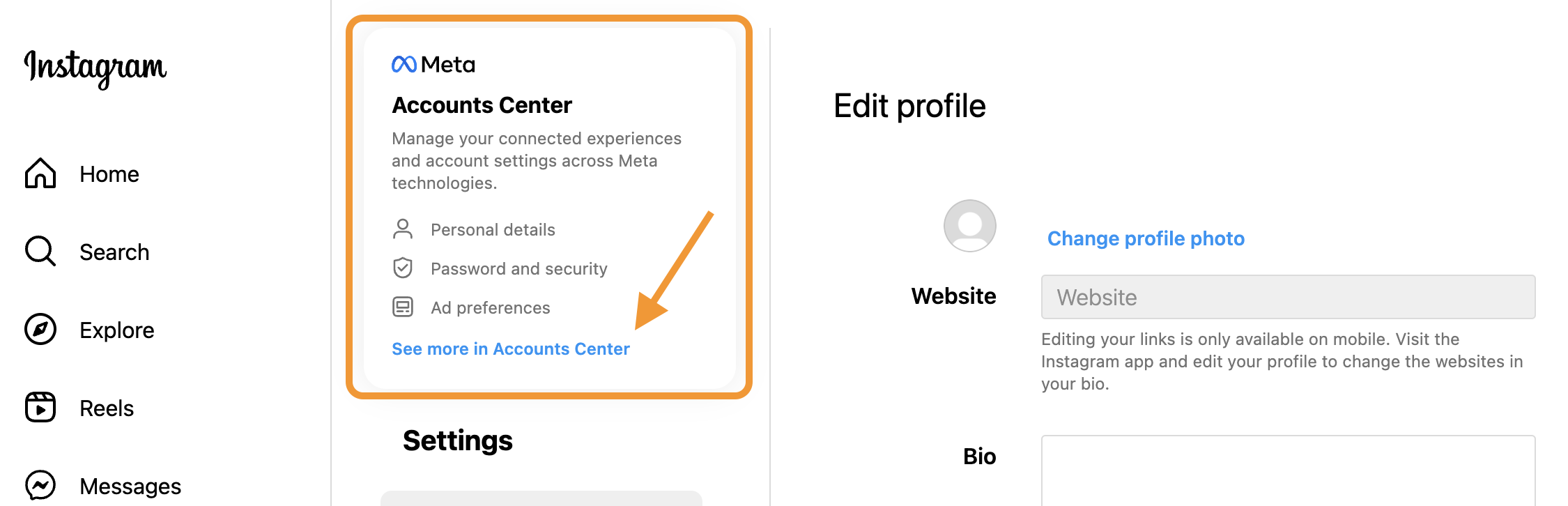
Task: Open See more in Accounts Center link
Action: (x=511, y=349)
